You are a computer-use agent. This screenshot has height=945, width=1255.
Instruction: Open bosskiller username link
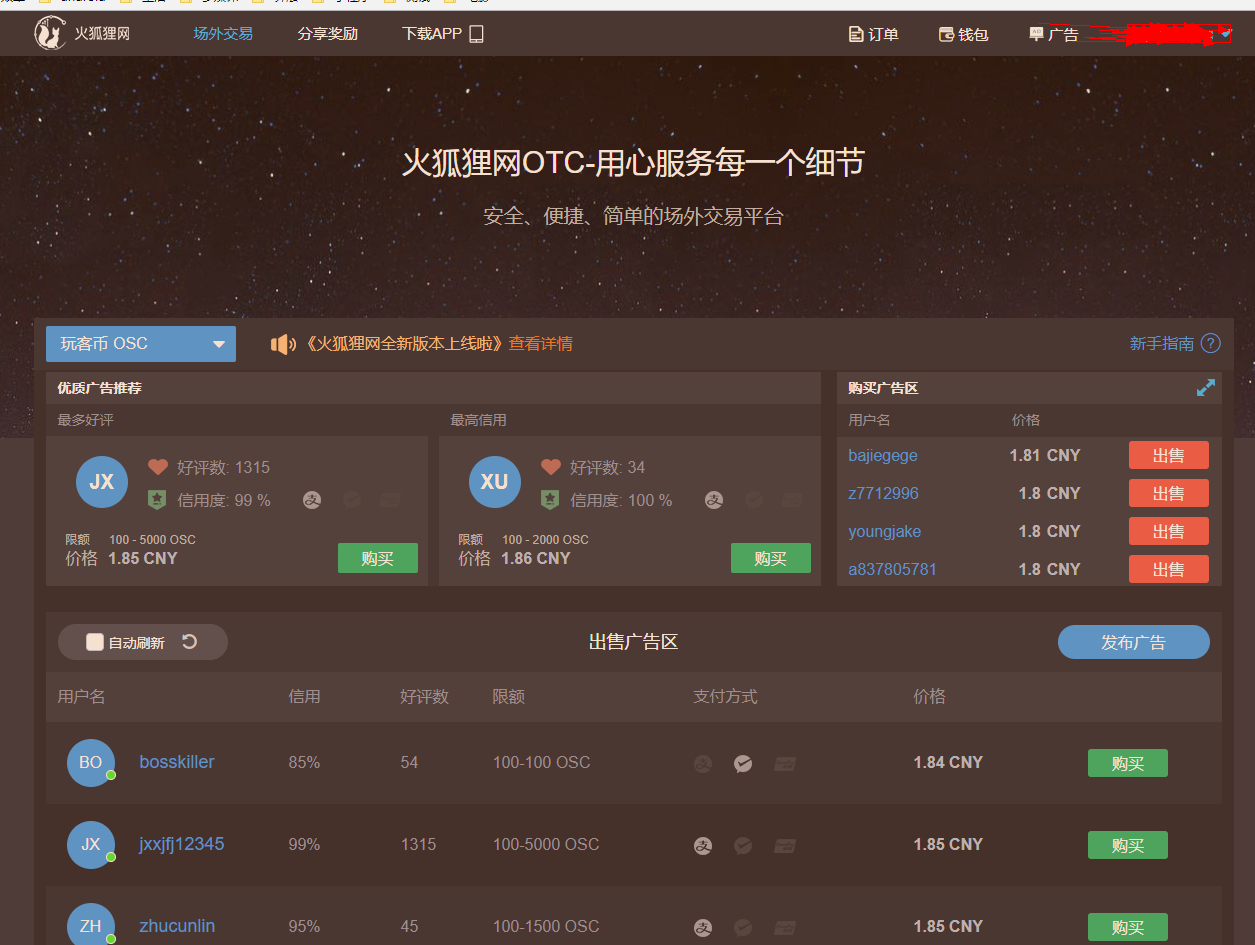tap(177, 762)
